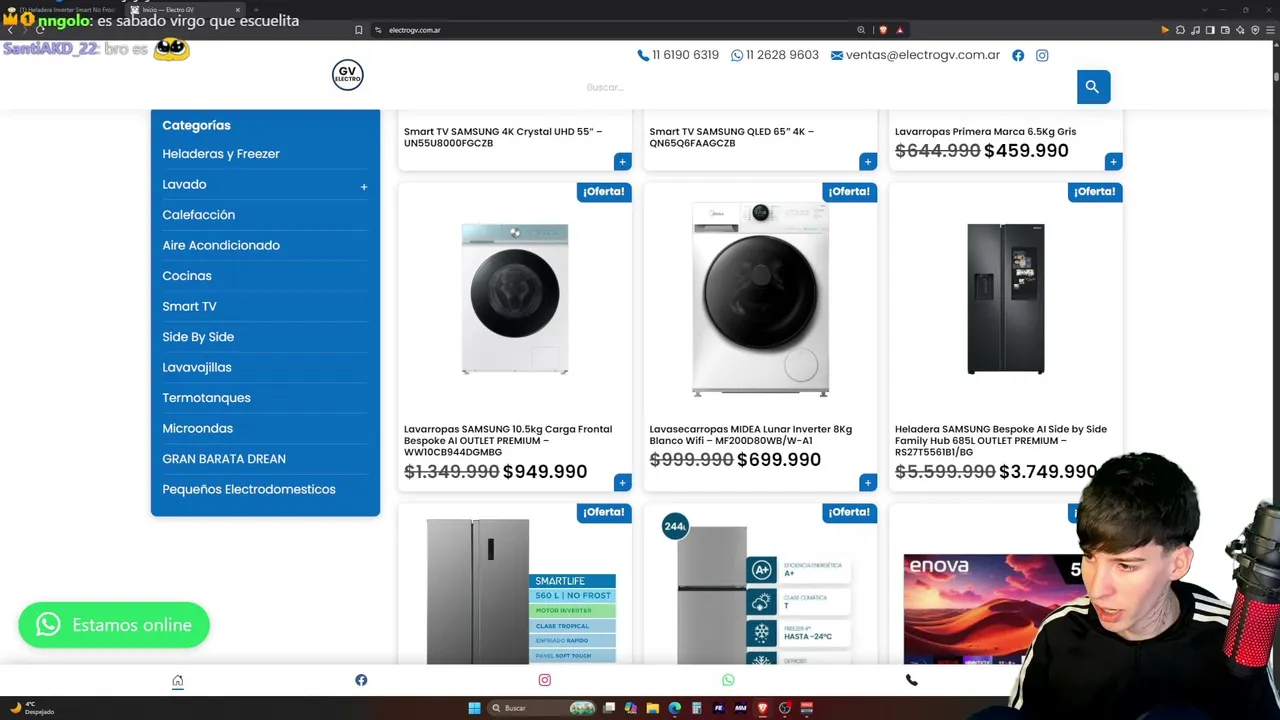
Task: Open Microsoft Edge from the taskbar
Action: pos(674,708)
